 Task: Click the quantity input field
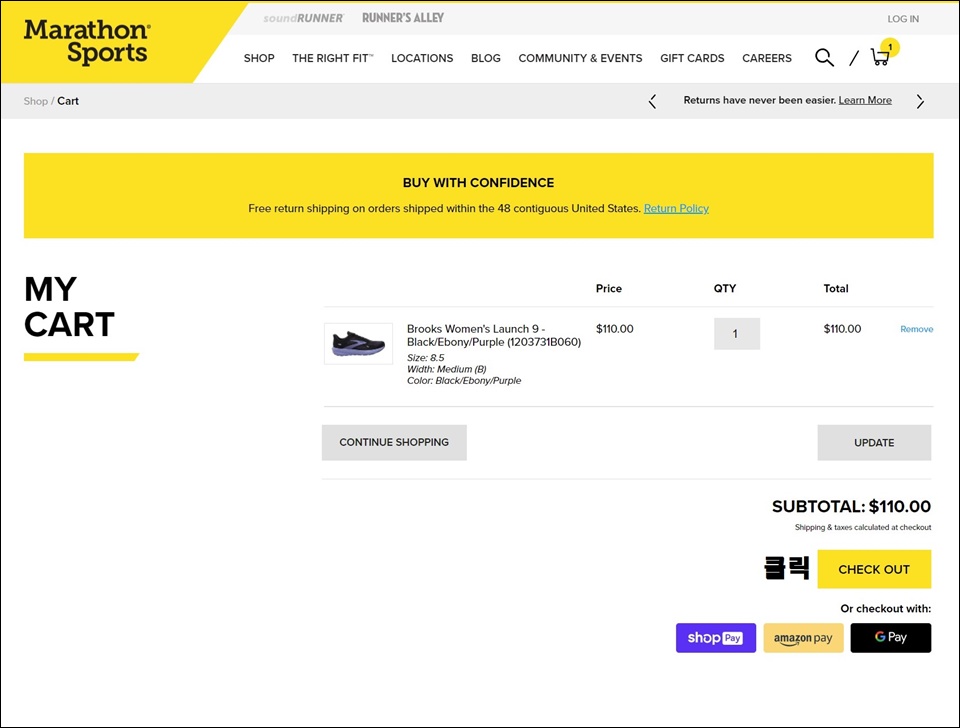click(737, 334)
